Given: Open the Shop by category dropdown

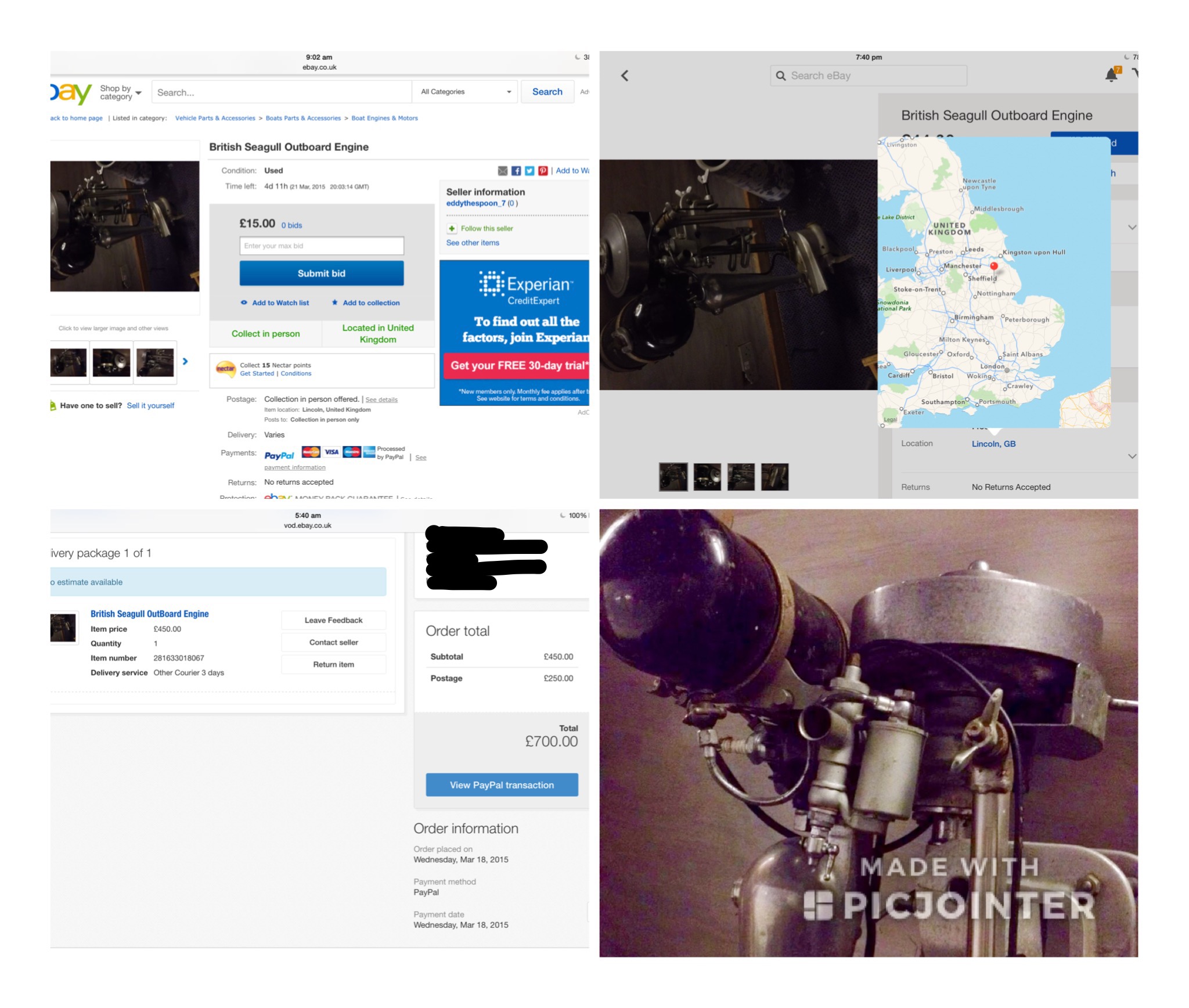Looking at the screenshot, I should [x=120, y=92].
